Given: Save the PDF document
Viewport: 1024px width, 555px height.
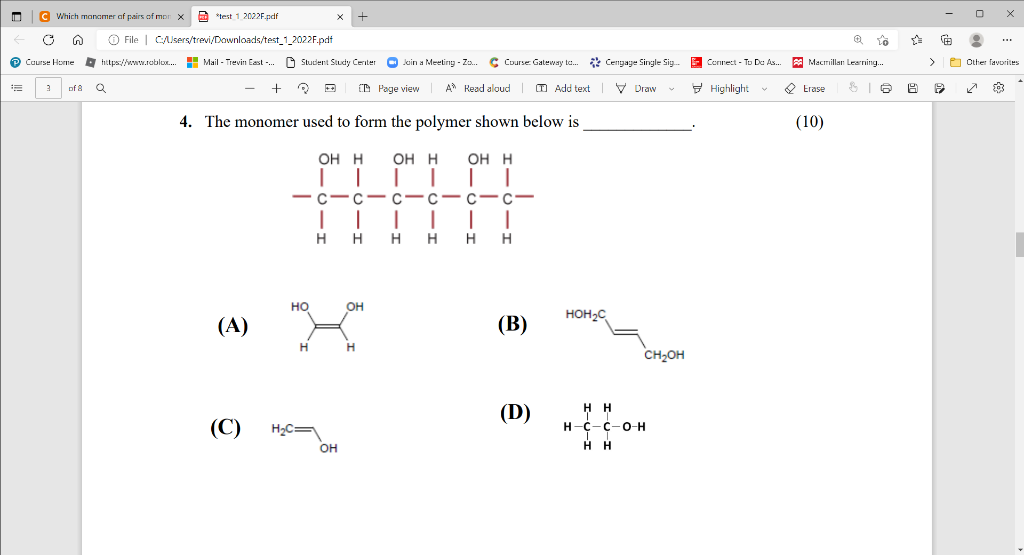Looking at the screenshot, I should pyautogui.click(x=913, y=88).
